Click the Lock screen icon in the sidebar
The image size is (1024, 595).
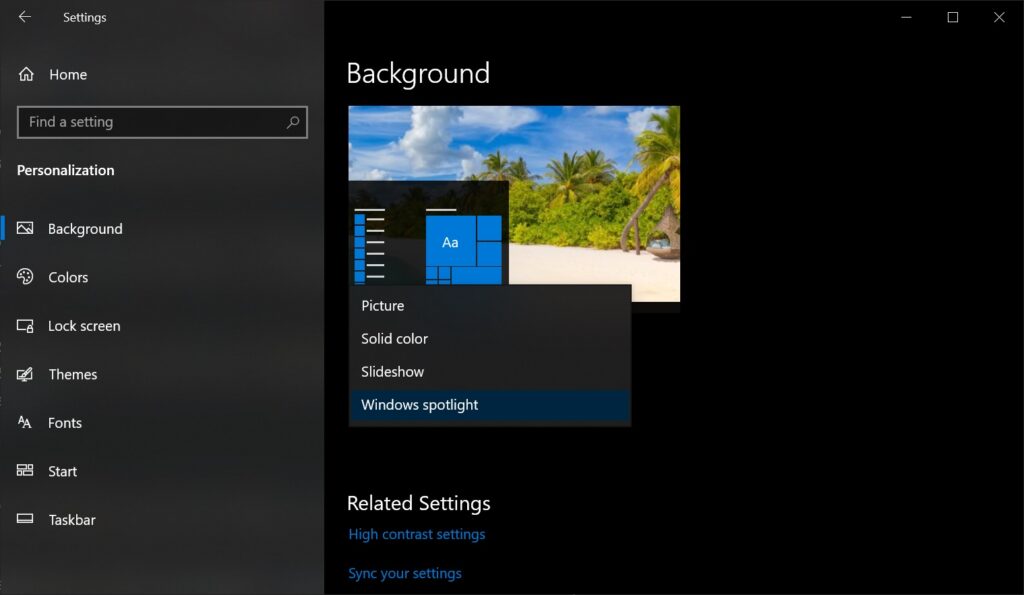point(25,326)
